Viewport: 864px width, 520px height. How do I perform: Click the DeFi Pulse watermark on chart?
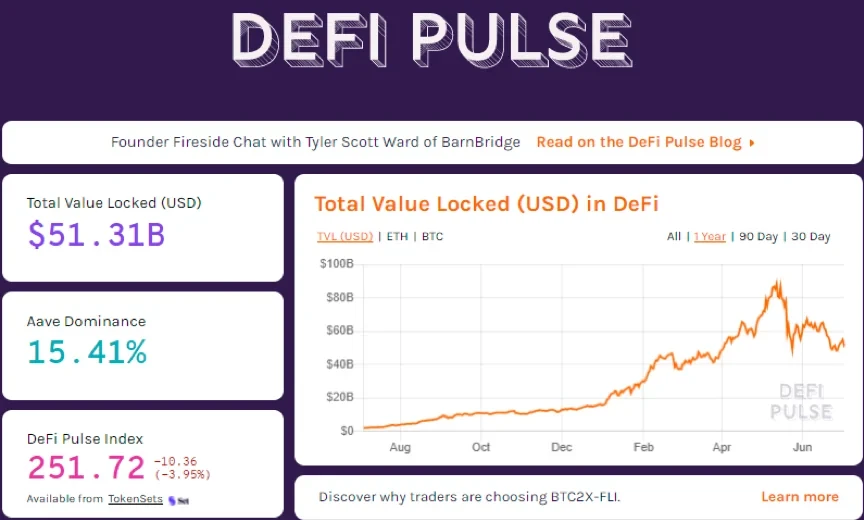pyautogui.click(x=800, y=401)
